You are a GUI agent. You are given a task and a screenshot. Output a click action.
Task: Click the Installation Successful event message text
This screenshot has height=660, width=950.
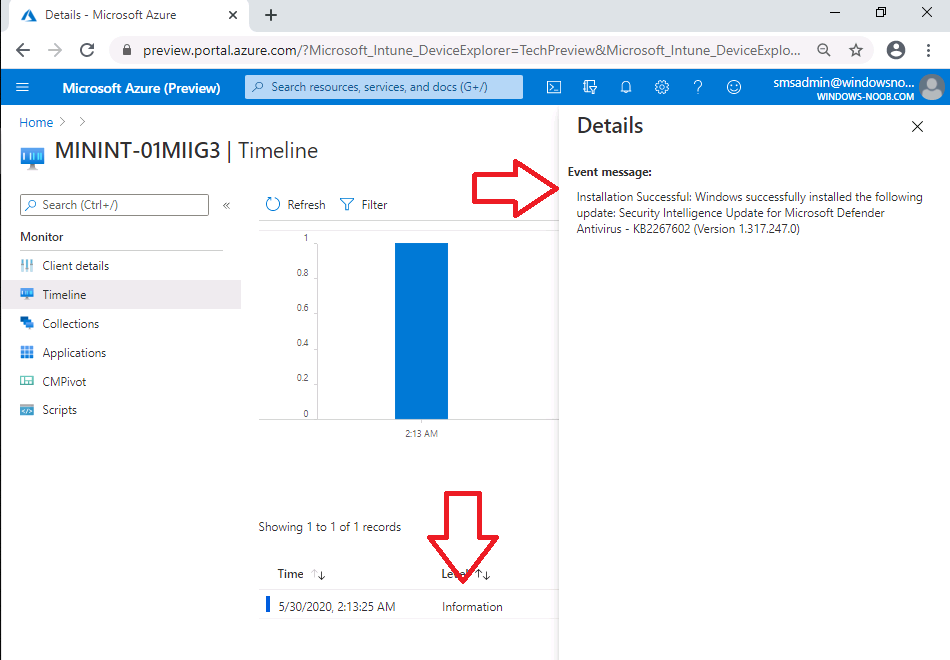749,213
